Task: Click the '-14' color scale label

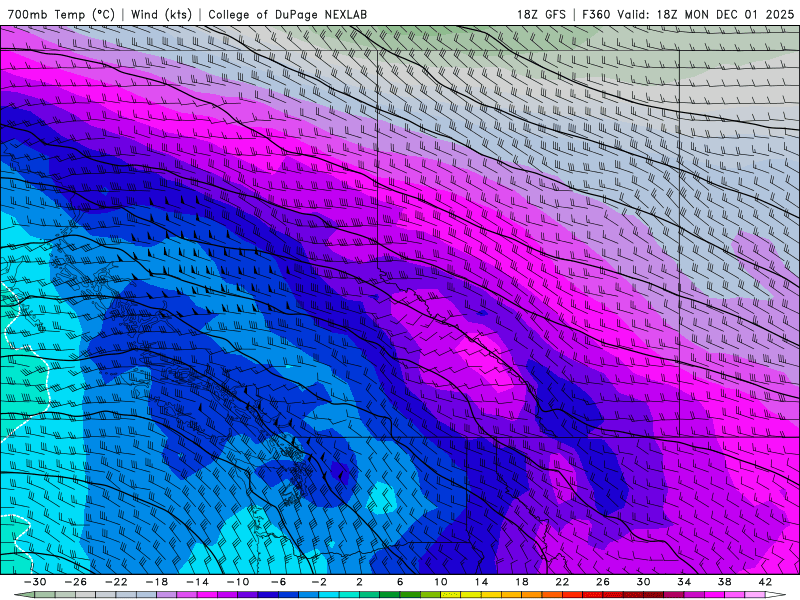Action: click(197, 582)
